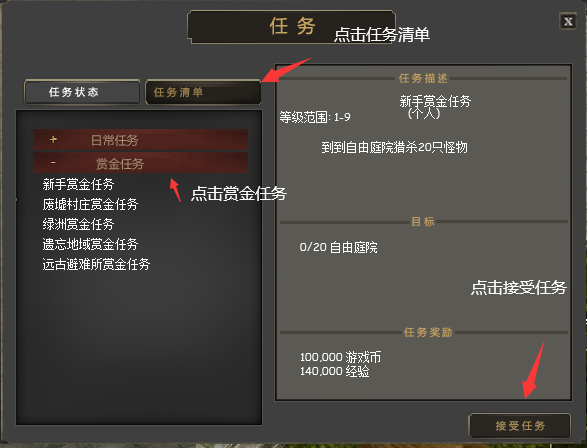Click the 赏金任务 category header

pos(140,163)
